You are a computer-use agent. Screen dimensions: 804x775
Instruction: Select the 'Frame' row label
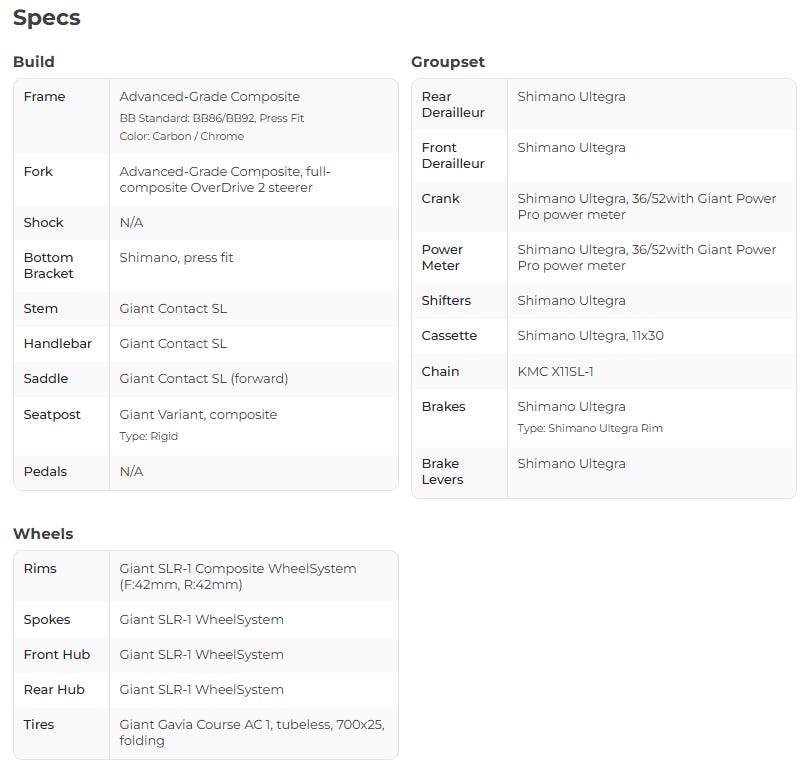45,96
